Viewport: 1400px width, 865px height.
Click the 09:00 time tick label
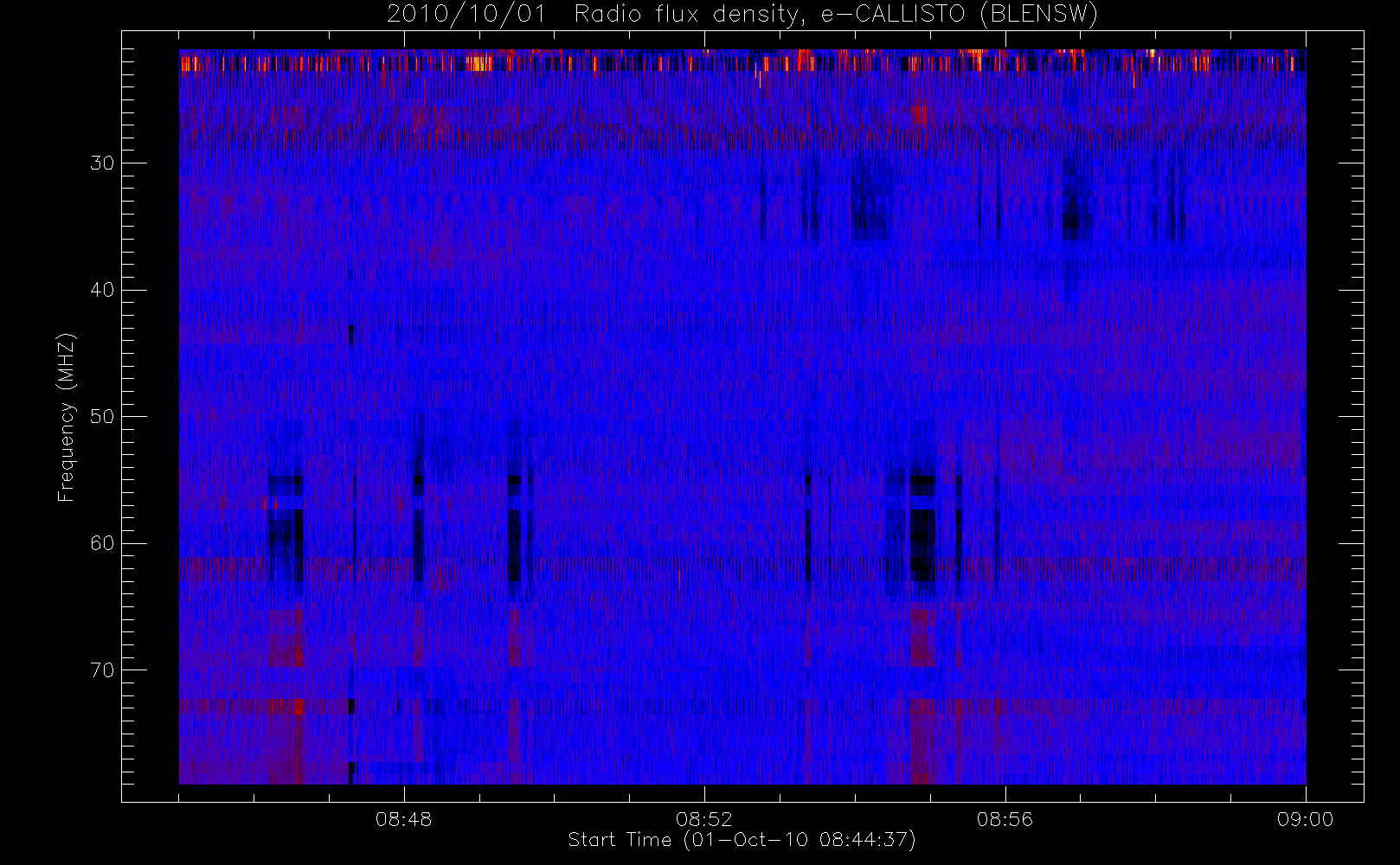[1305, 819]
